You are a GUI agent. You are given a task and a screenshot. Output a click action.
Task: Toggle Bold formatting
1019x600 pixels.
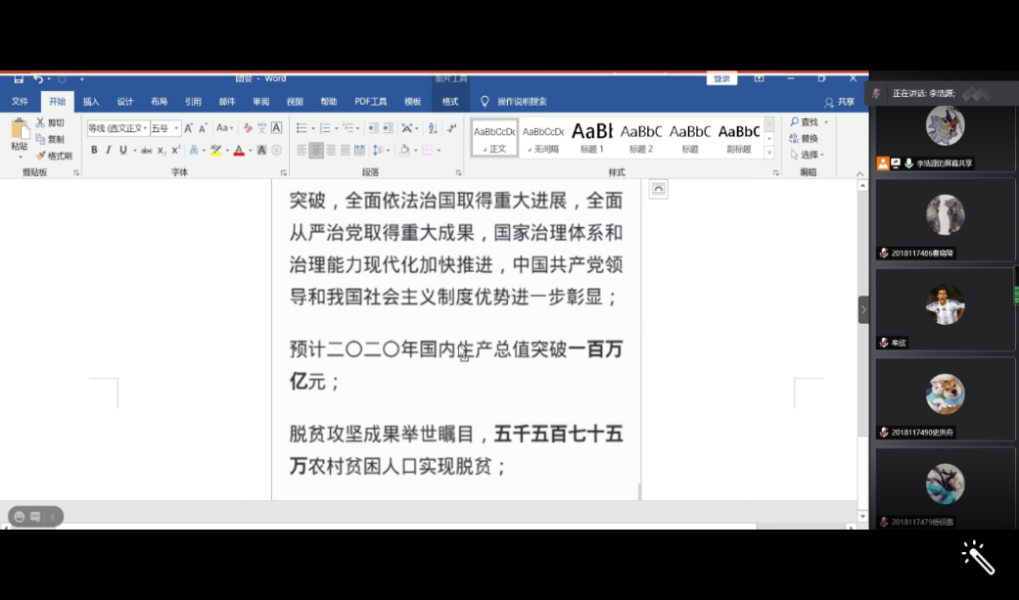point(94,150)
